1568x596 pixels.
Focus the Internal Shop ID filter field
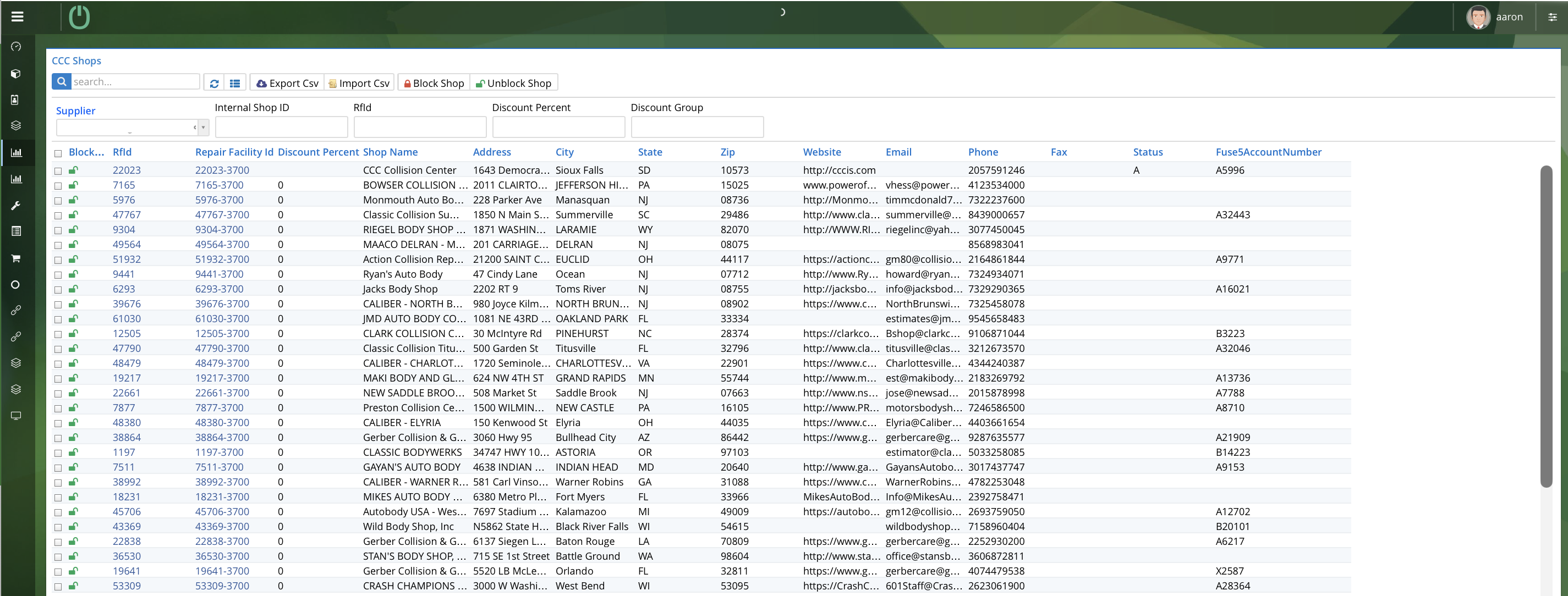281,127
